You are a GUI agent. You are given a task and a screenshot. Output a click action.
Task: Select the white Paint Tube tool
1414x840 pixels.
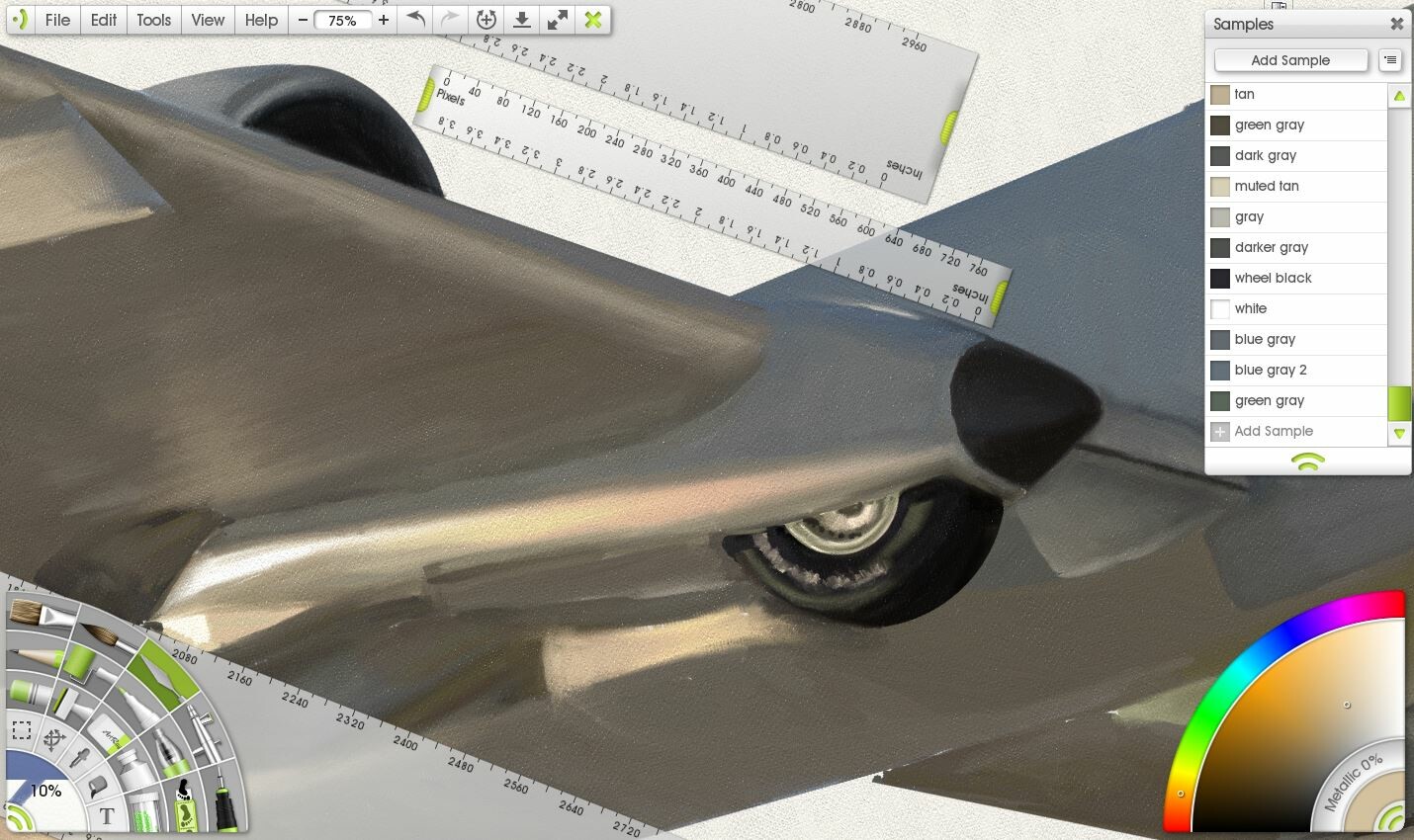coord(136,771)
